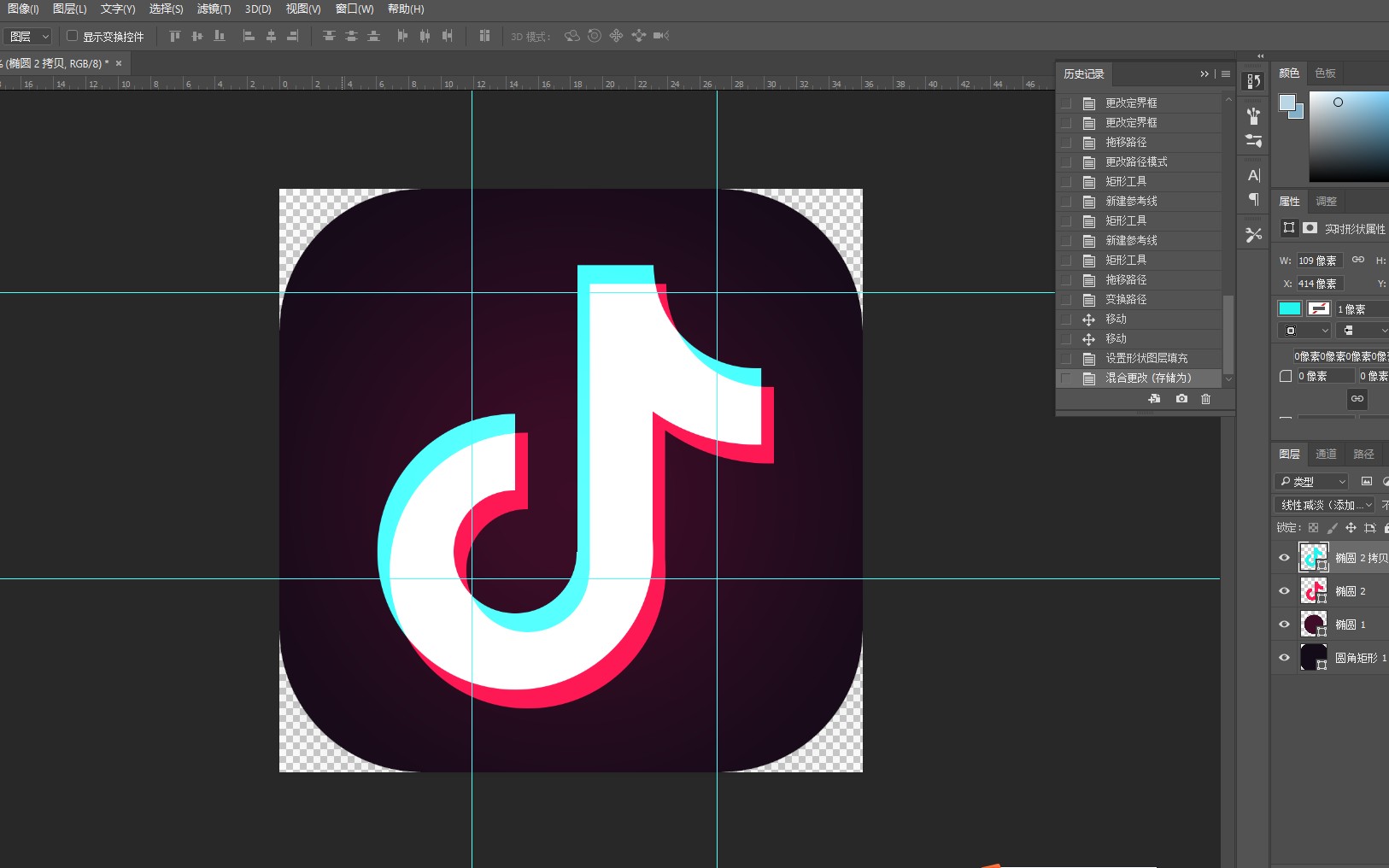The width and height of the screenshot is (1389, 868).
Task: Lock position move icon
Action: 1351,528
